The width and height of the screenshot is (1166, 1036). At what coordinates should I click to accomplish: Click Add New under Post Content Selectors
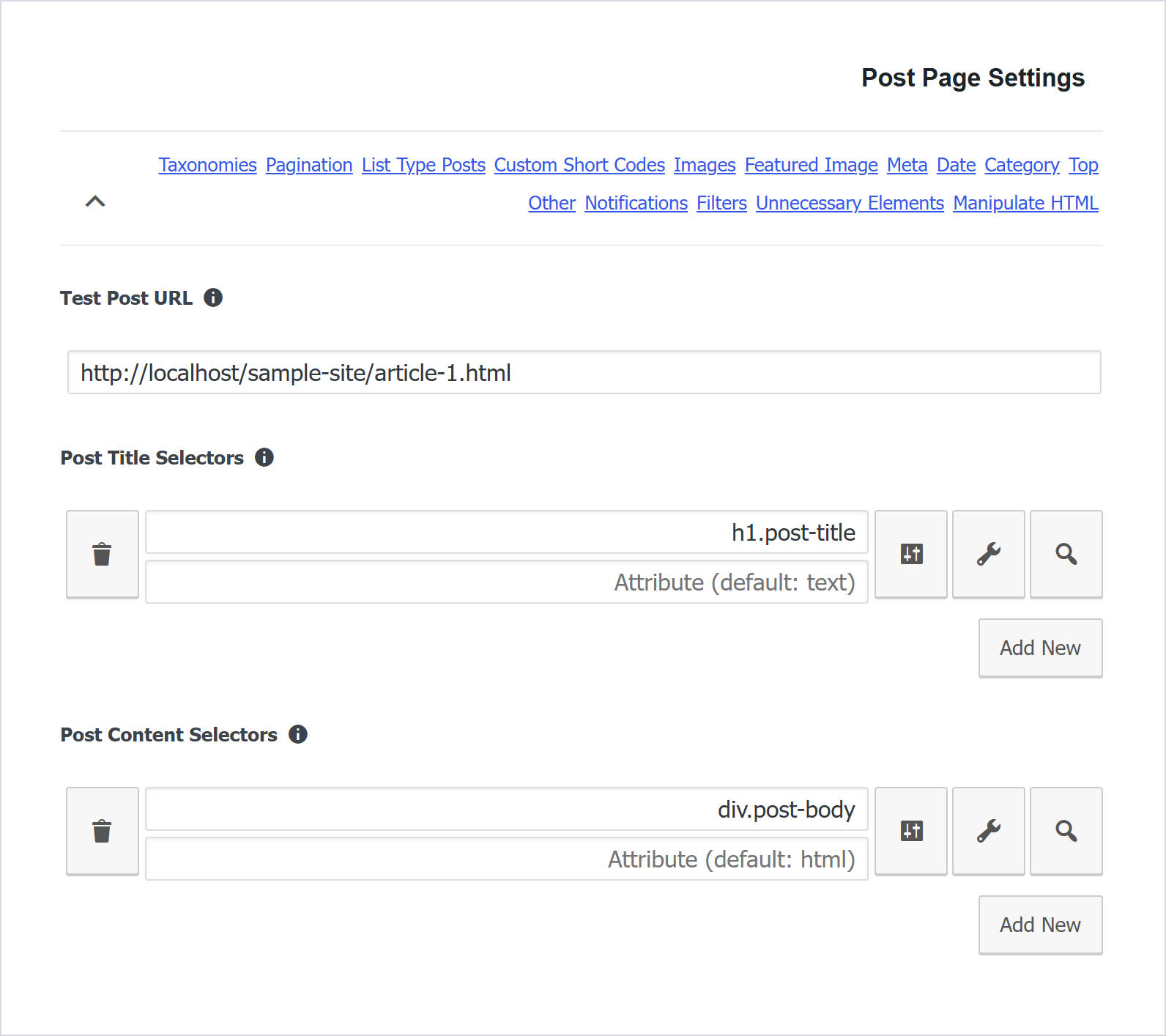[1041, 925]
